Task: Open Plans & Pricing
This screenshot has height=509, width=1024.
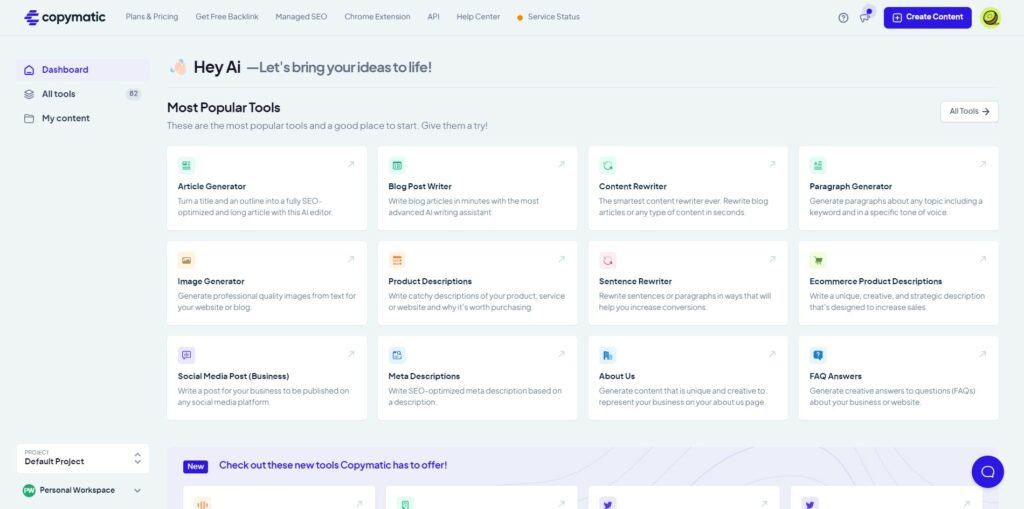Action: tap(152, 17)
